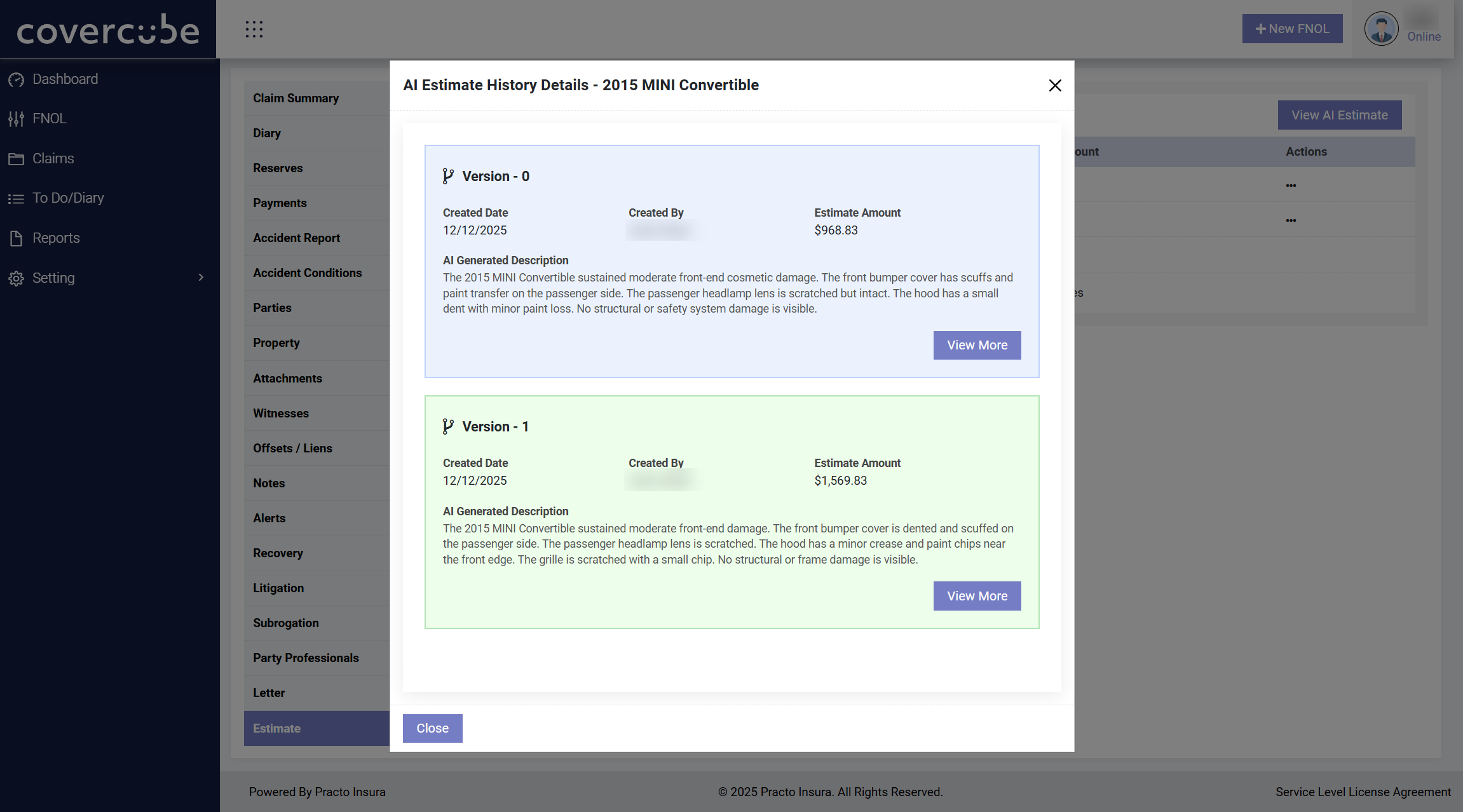View more details for Version - 1
Viewport: 1463px width, 812px height.
pyautogui.click(x=977, y=596)
